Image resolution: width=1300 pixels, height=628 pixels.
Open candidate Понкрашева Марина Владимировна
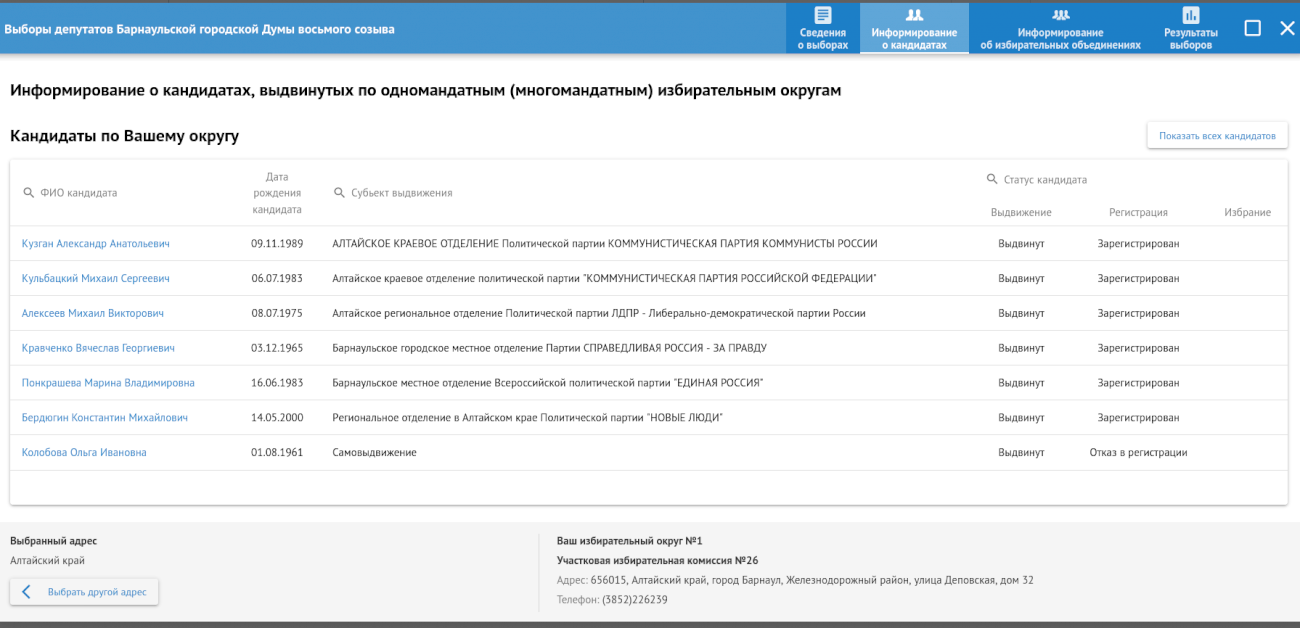(108, 383)
